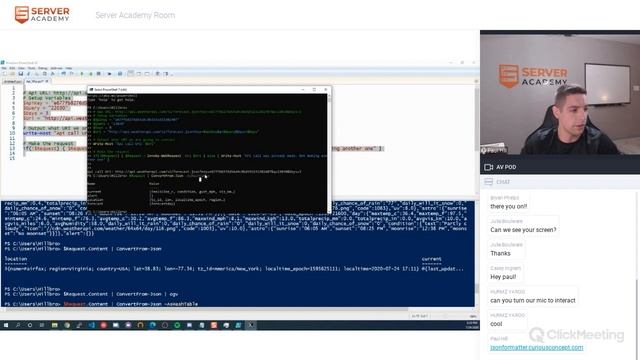Image resolution: width=640 pixels, height=360 pixels.
Task: Click Show Script Pane Maximized icon
Action: 147,73
